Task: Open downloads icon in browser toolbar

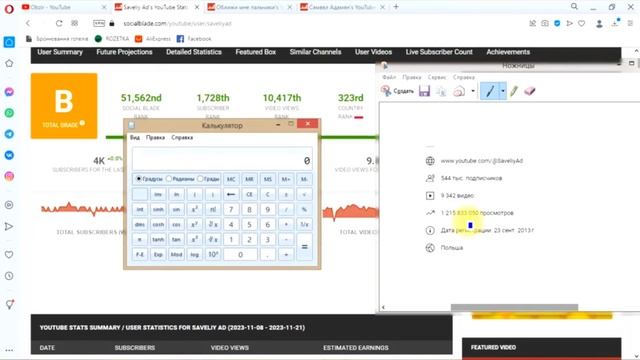Action: pyautogui.click(x=615, y=23)
